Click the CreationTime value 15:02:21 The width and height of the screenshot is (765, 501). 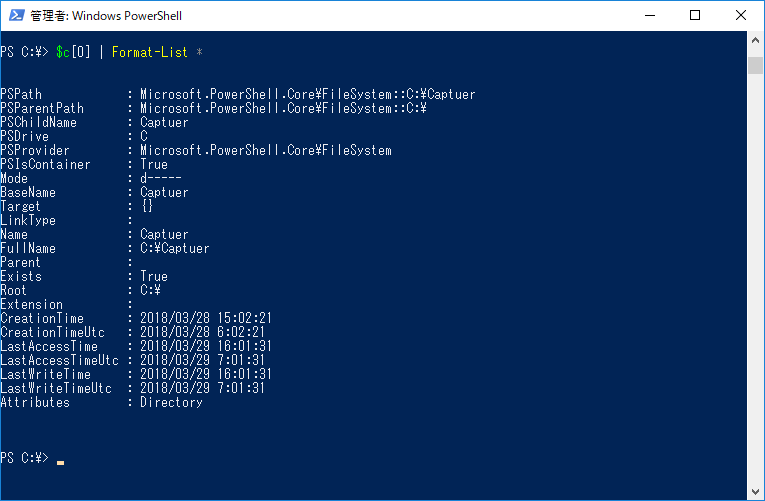(x=244, y=318)
